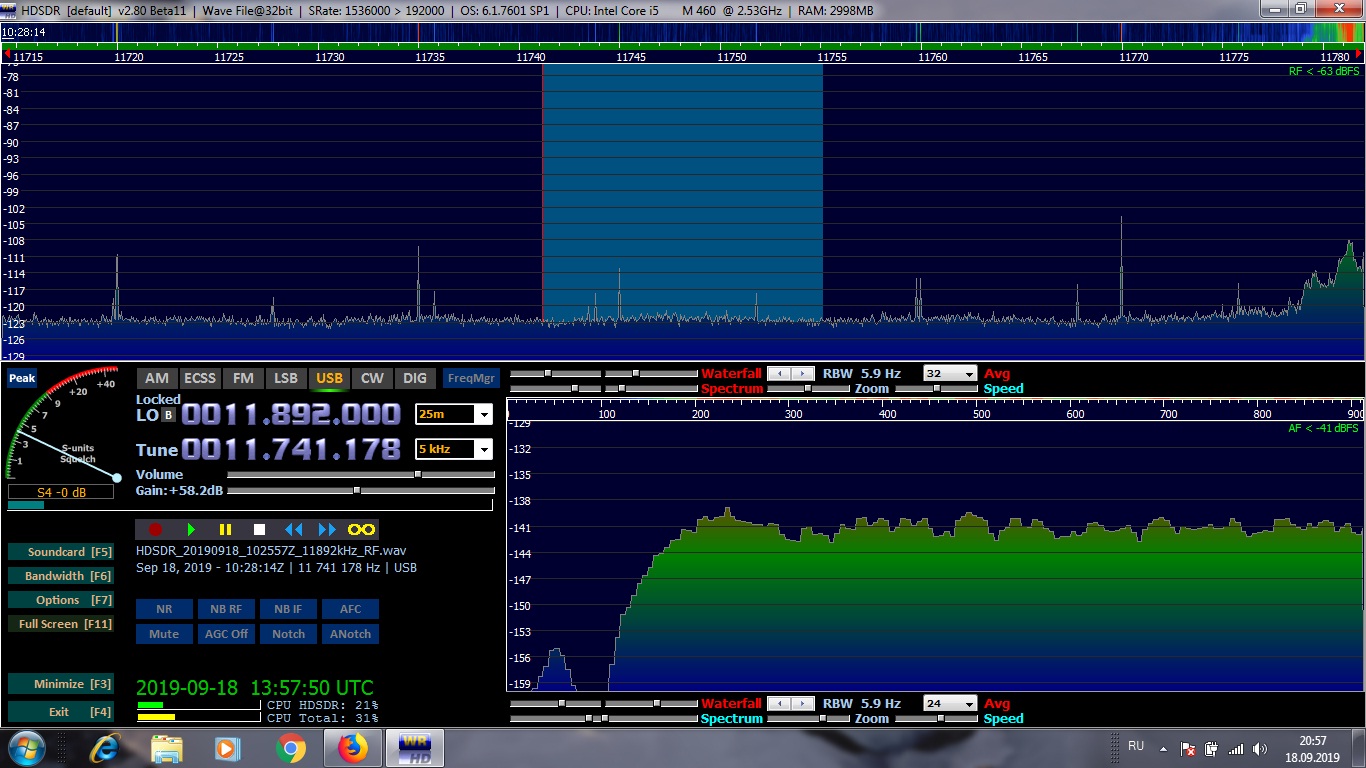1366x768 pixels.
Task: Adjust the Gain slider
Action: point(360,490)
